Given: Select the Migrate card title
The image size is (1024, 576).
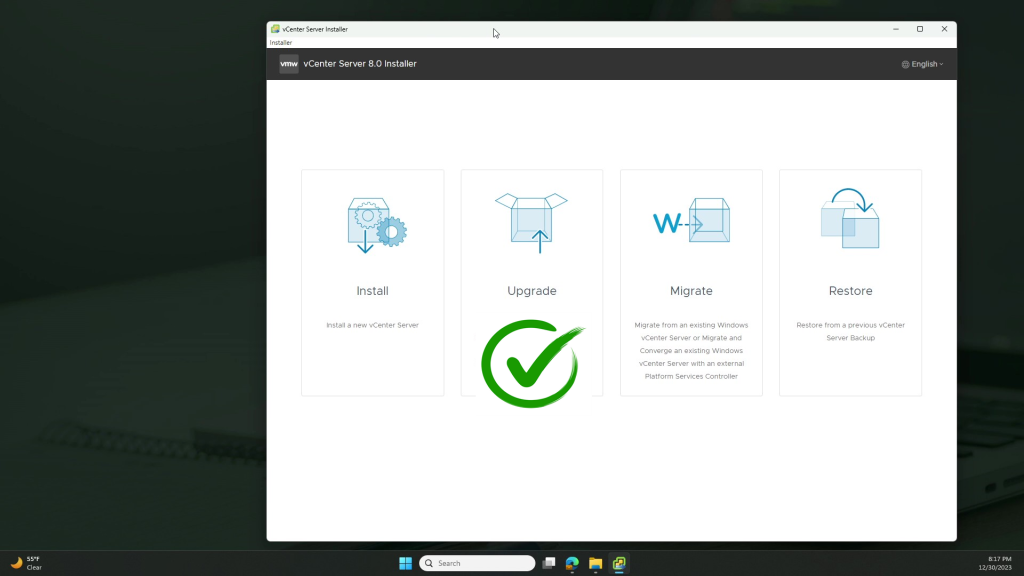Looking at the screenshot, I should click(x=691, y=291).
